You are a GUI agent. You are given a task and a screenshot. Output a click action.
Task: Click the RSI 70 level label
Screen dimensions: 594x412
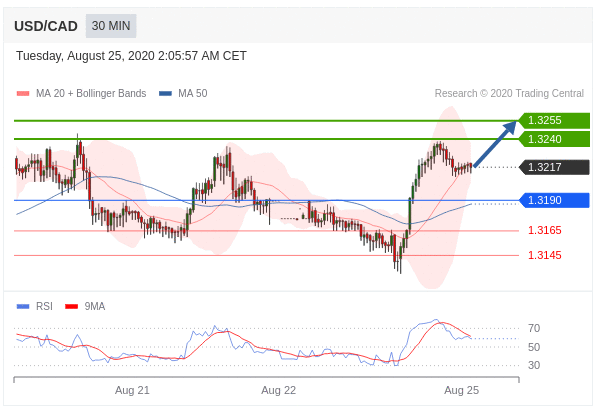pos(534,328)
